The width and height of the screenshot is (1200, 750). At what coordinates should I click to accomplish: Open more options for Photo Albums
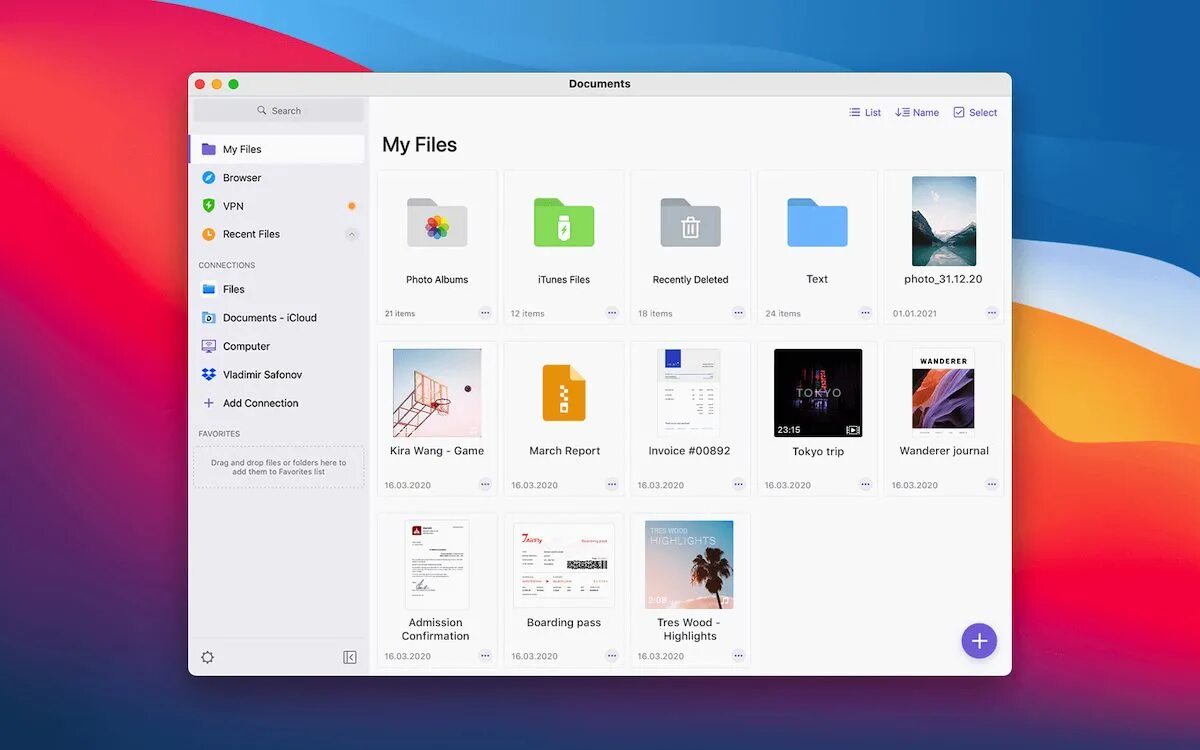[485, 313]
